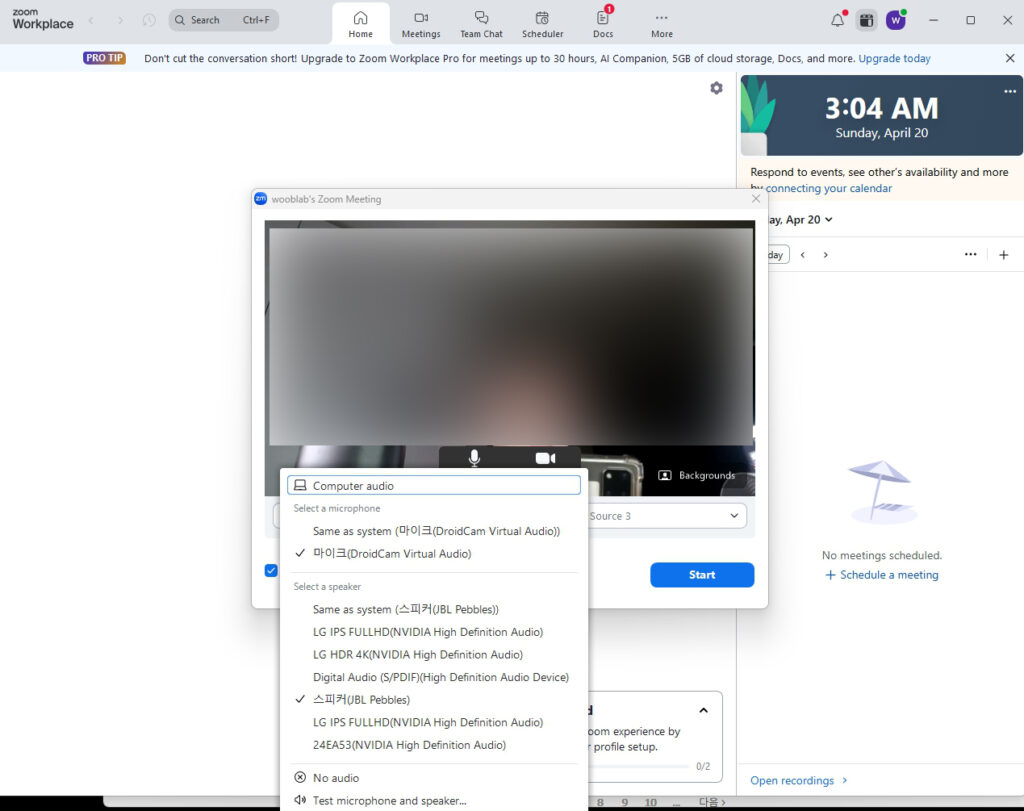
Task: Start the meeting
Action: click(702, 575)
